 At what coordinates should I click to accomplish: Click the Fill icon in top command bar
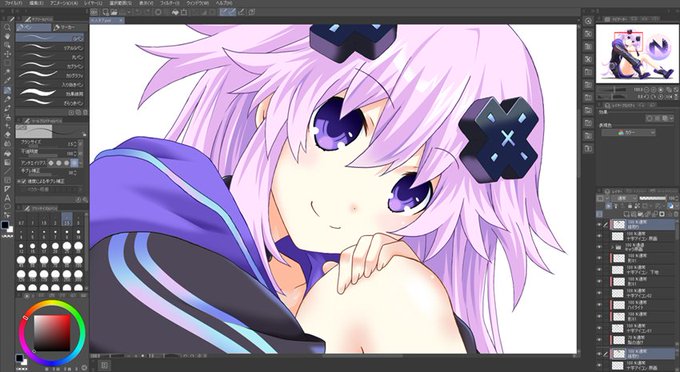pyautogui.click(x=175, y=12)
